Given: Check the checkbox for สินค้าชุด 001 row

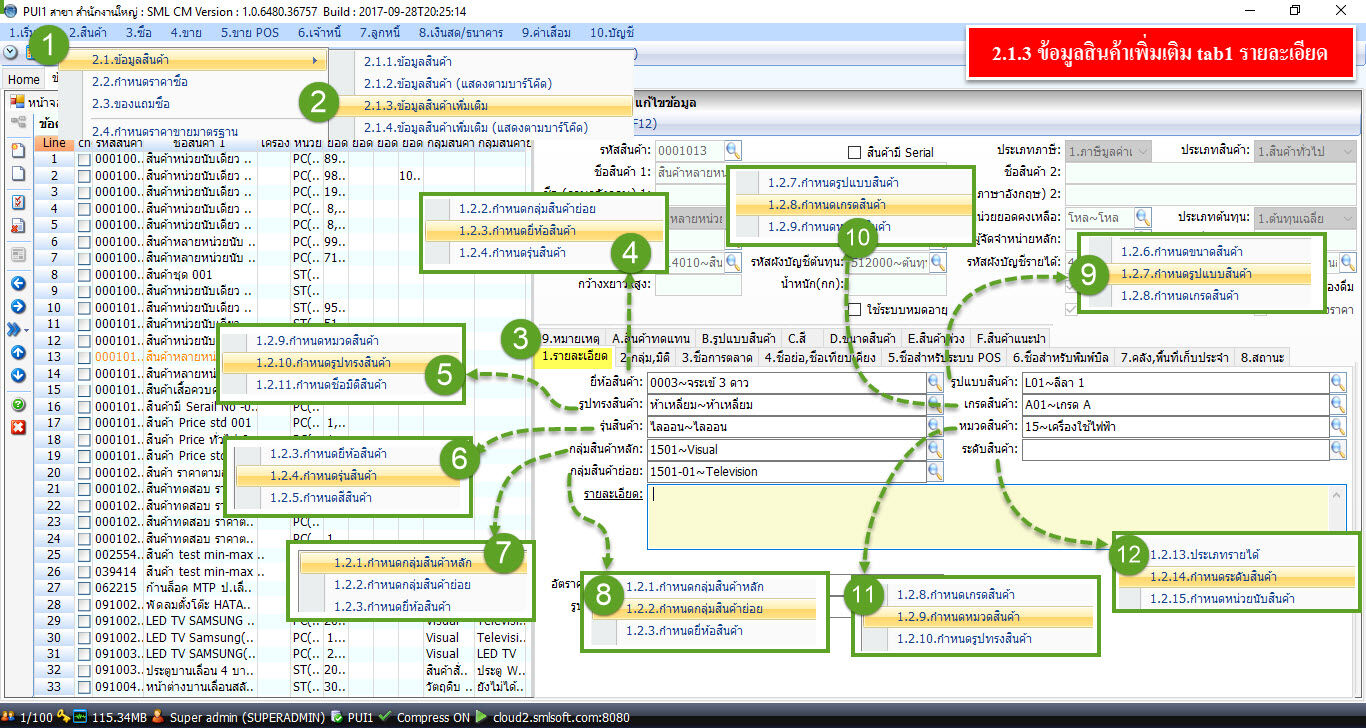Looking at the screenshot, I should [x=84, y=275].
